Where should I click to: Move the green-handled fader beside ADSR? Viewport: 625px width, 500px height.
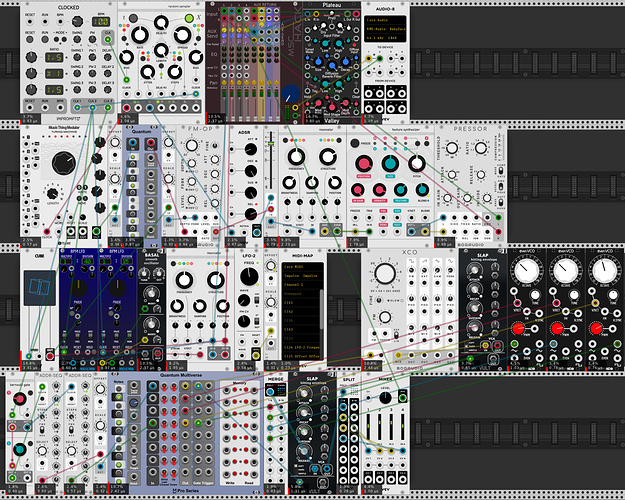click(271, 144)
